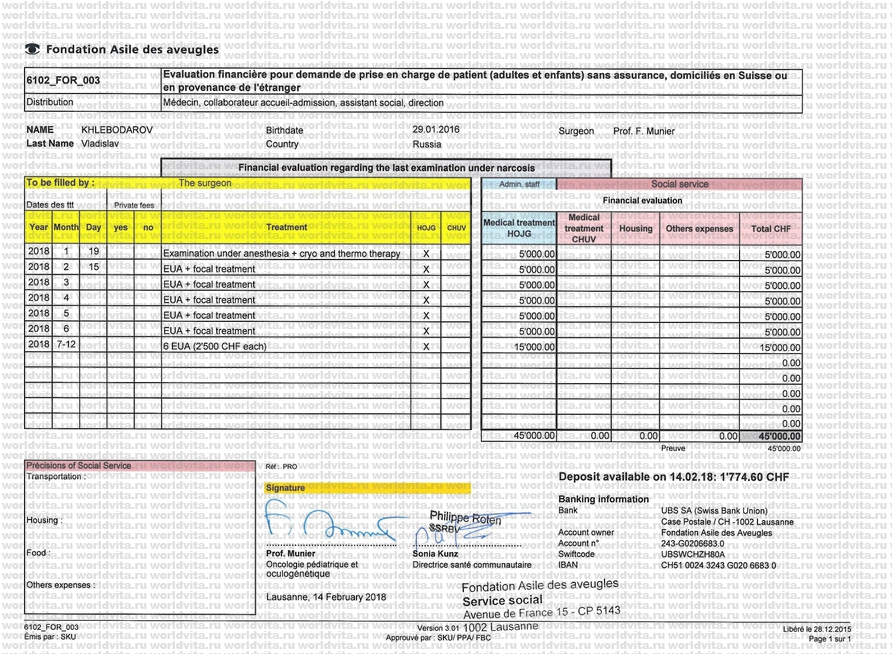The width and height of the screenshot is (892, 654).
Task: Select IBAN "CH51 0024 3243 G020 6683 0"
Action: click(718, 565)
